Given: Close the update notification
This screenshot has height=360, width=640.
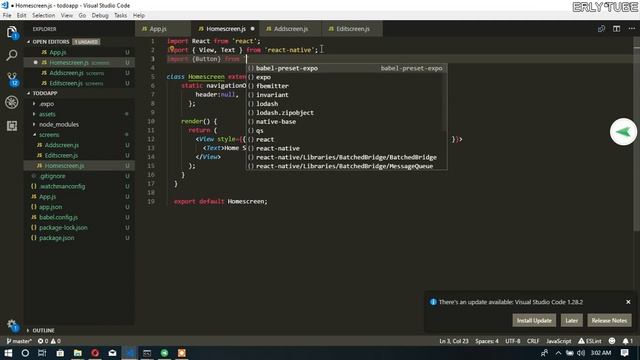Looking at the screenshot, I should pyautogui.click(x=628, y=302).
